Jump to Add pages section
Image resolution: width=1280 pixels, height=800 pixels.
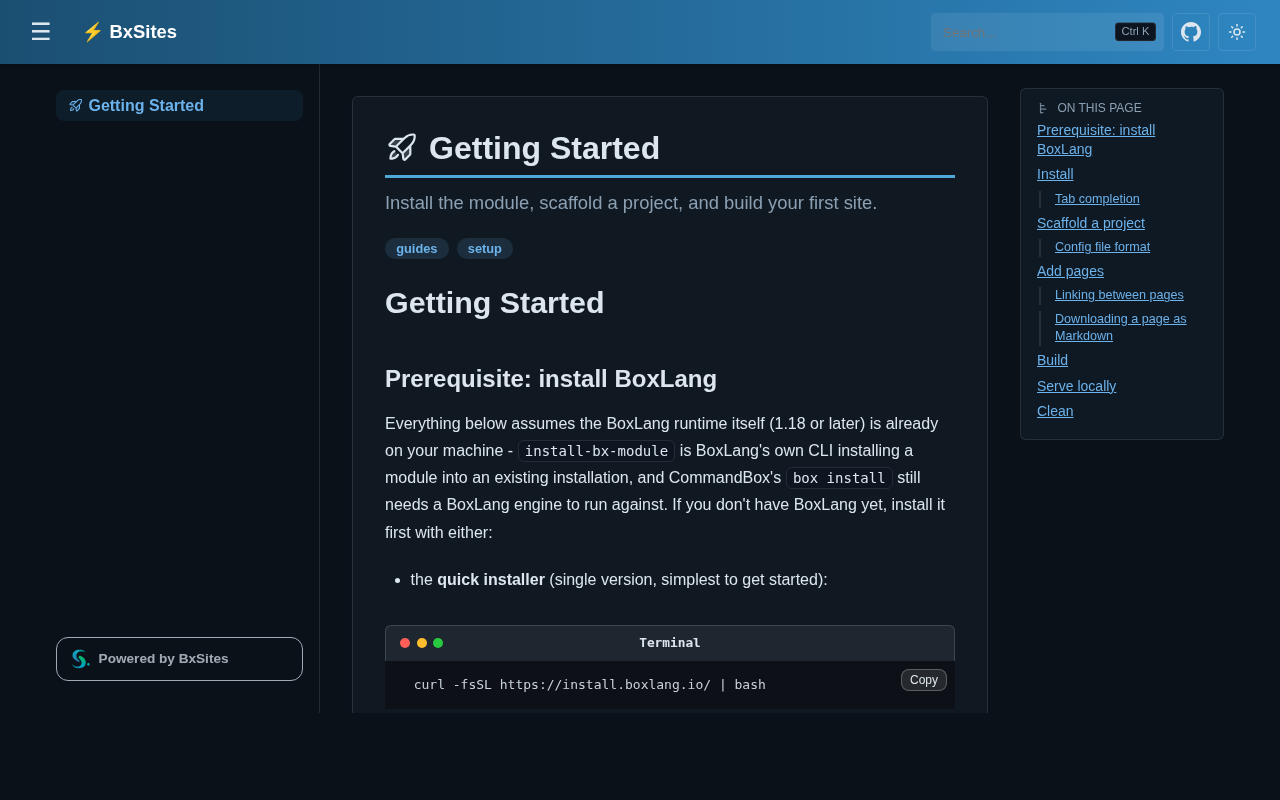pos(1070,271)
